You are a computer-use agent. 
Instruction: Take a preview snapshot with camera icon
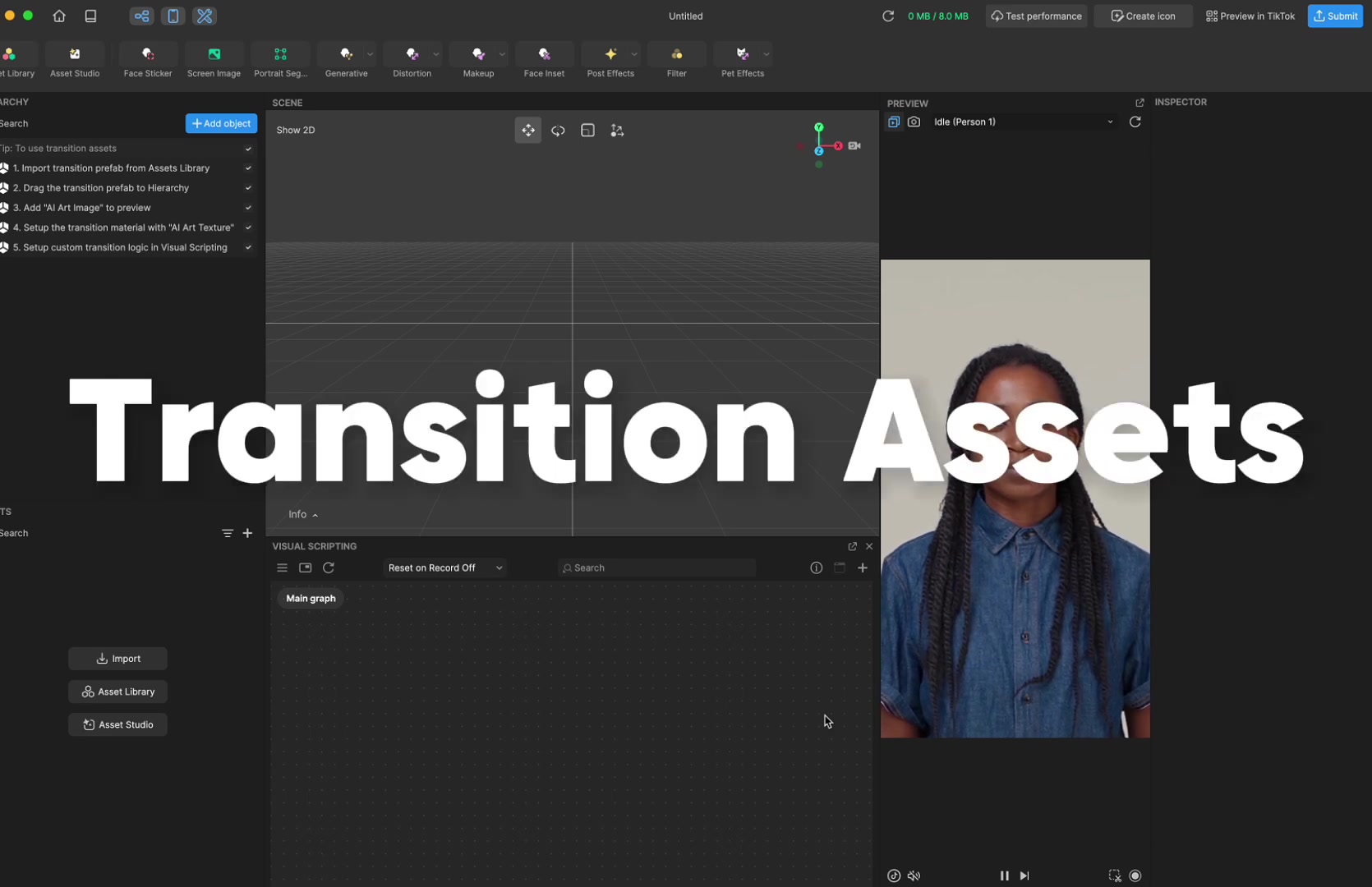coord(914,122)
